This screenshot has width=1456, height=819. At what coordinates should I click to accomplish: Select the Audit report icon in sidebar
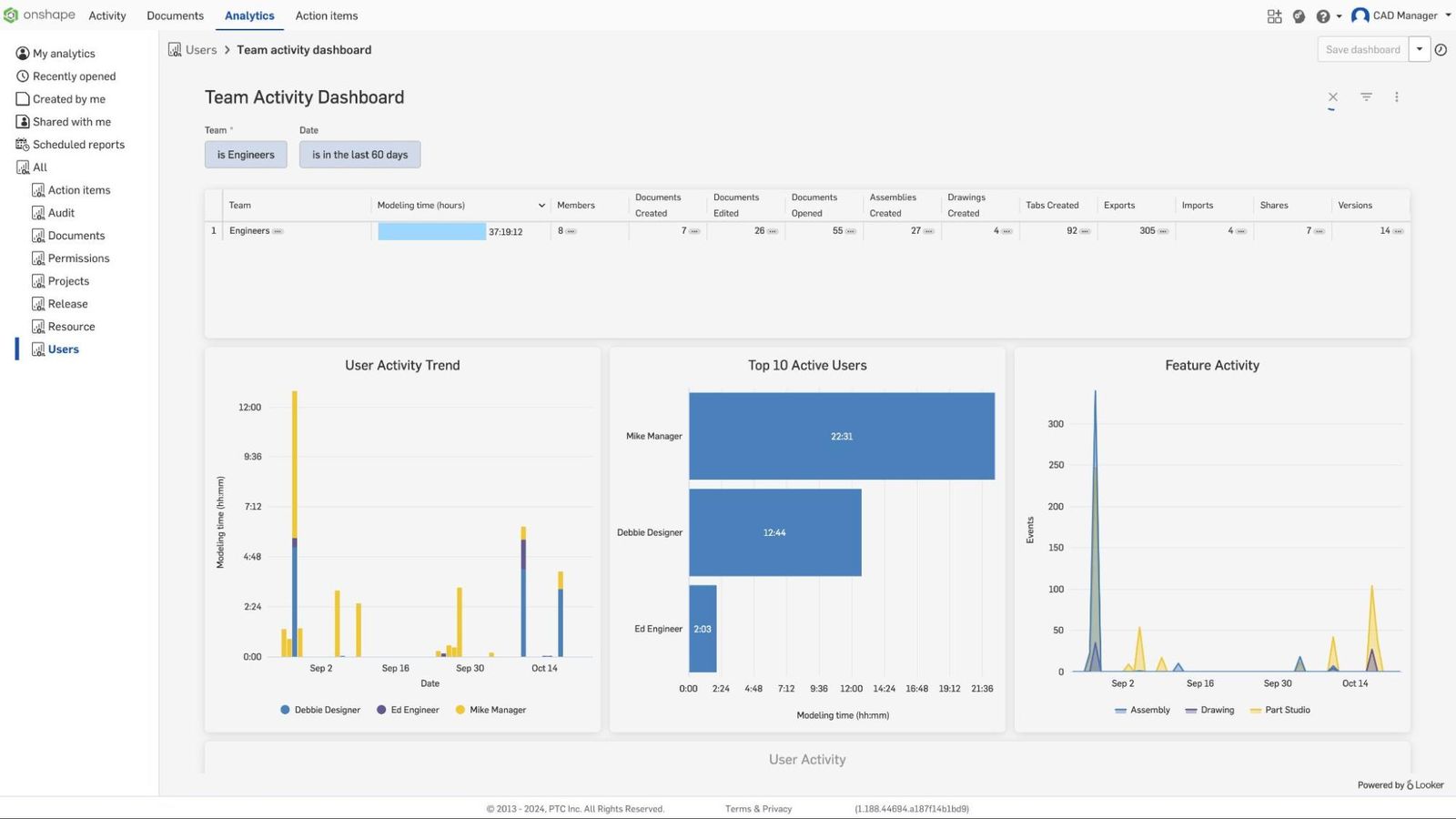[38, 212]
